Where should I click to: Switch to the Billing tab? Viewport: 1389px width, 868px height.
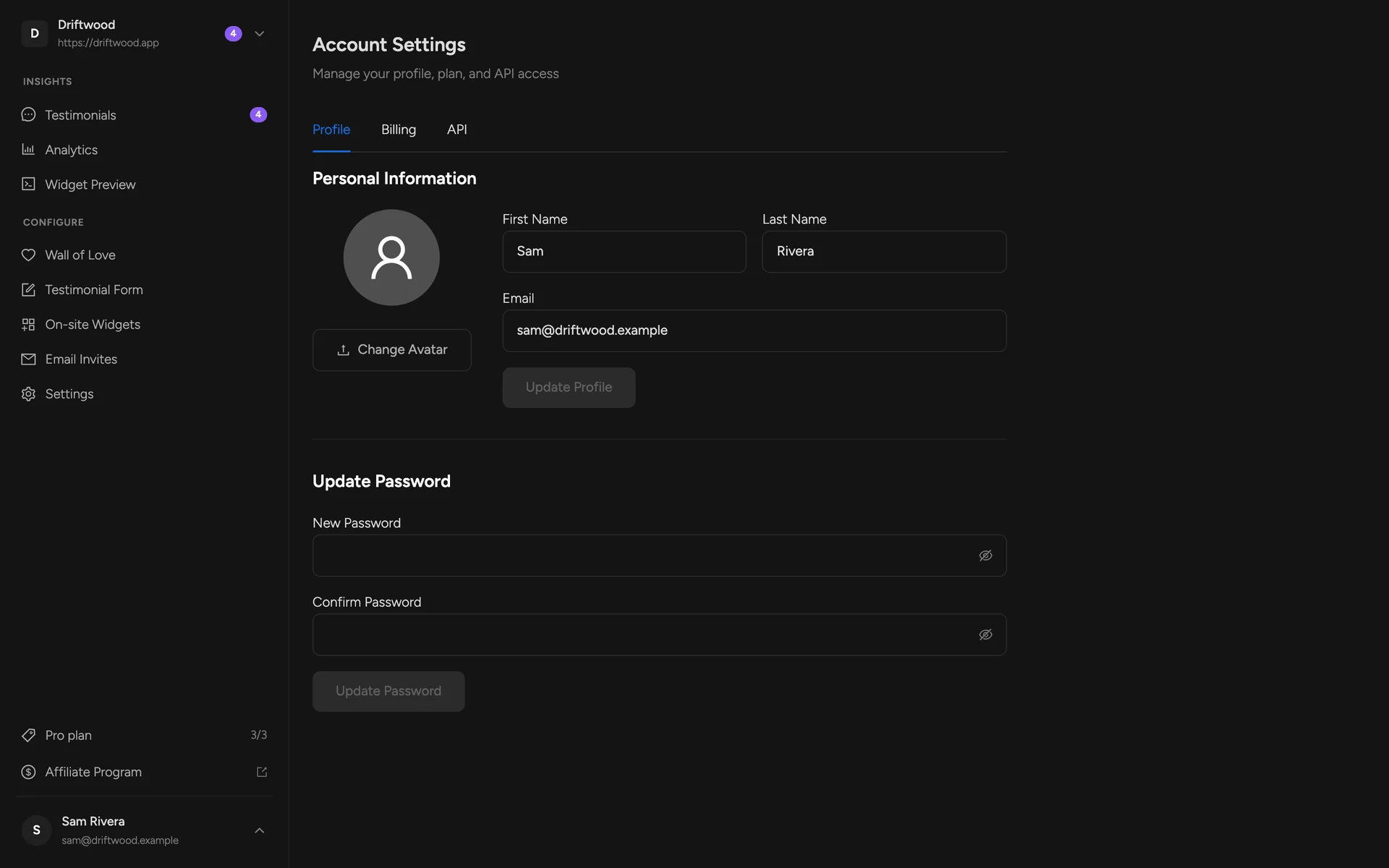(x=399, y=130)
